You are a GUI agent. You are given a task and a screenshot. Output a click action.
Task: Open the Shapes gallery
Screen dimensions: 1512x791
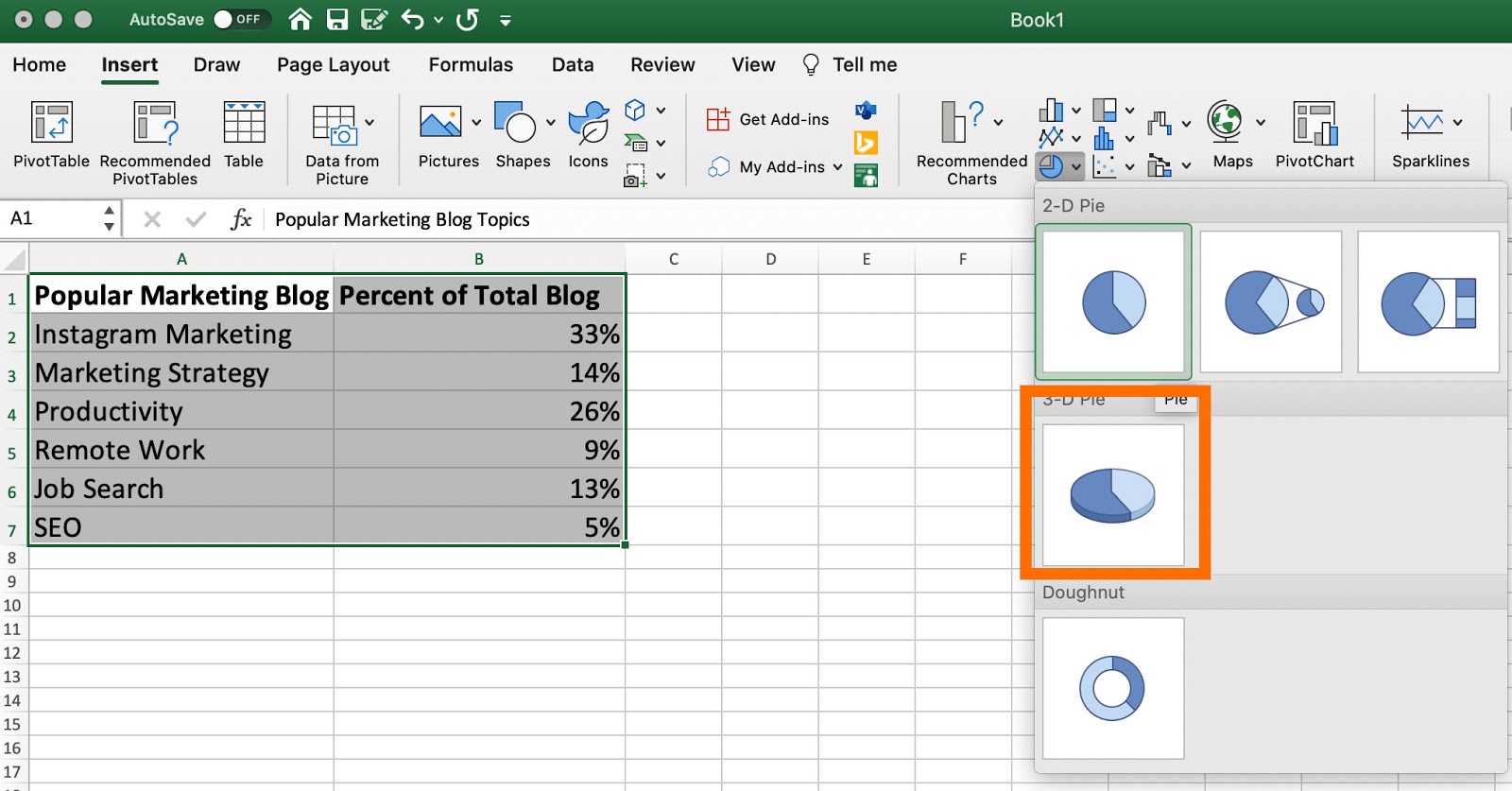coord(523,135)
